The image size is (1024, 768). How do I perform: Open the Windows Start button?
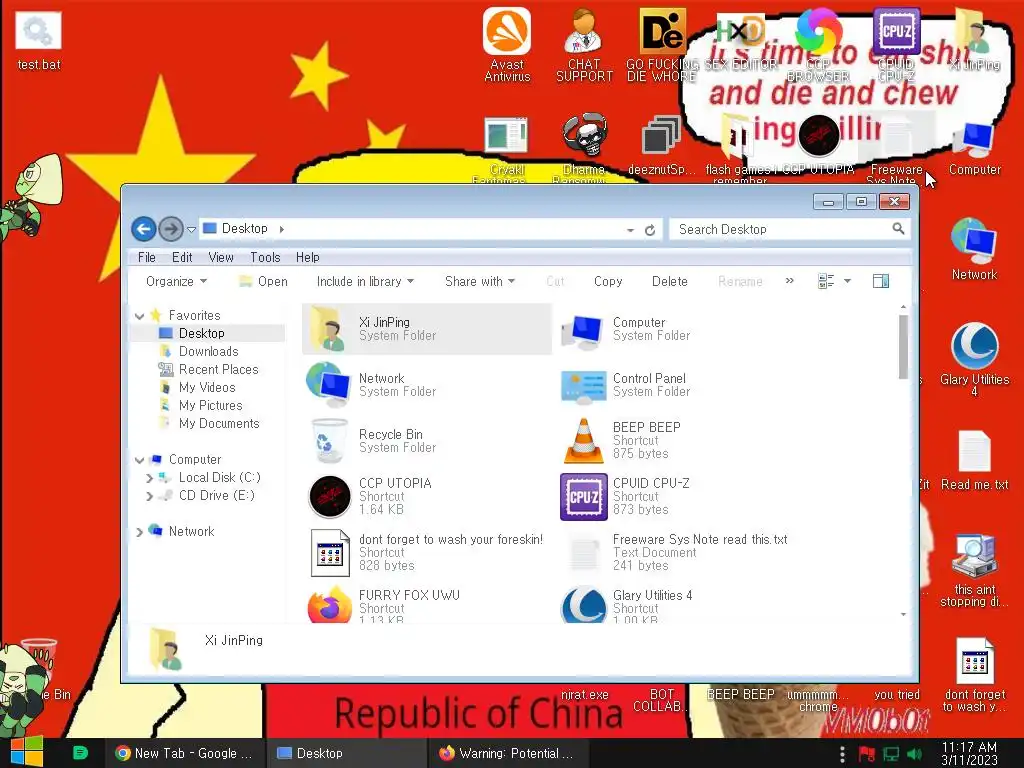27,752
